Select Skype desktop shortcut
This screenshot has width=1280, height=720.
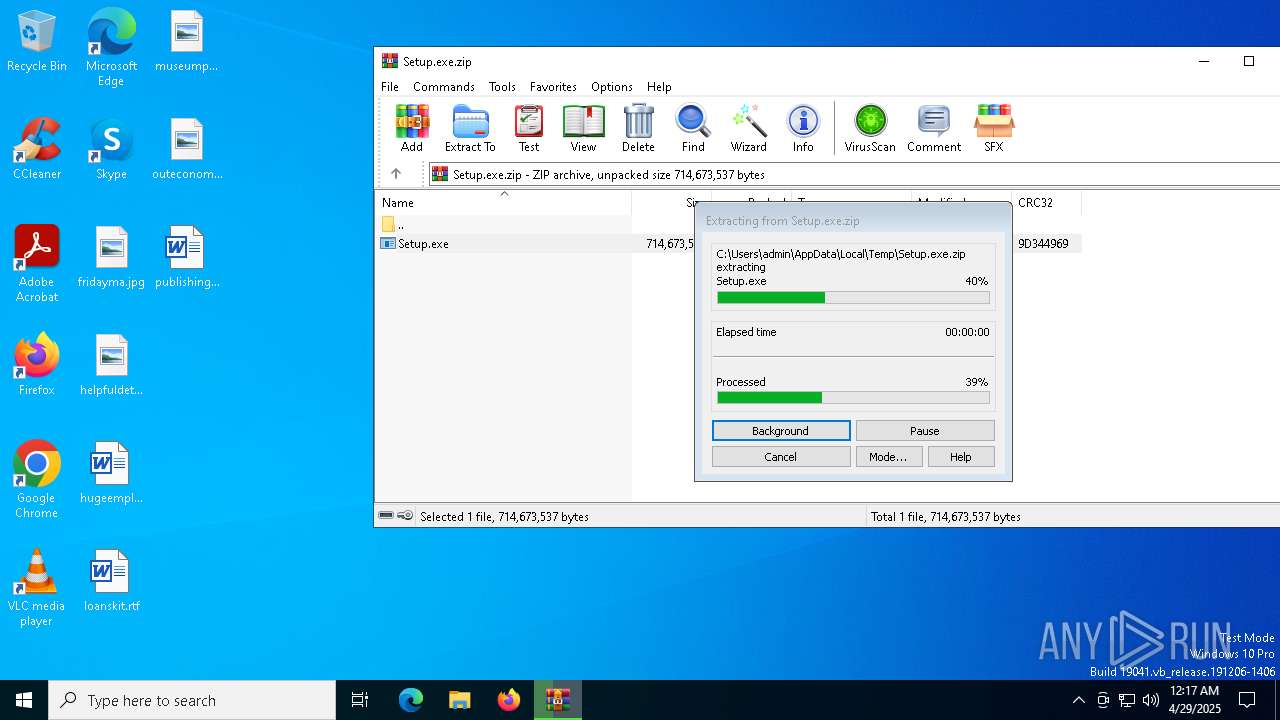111,149
